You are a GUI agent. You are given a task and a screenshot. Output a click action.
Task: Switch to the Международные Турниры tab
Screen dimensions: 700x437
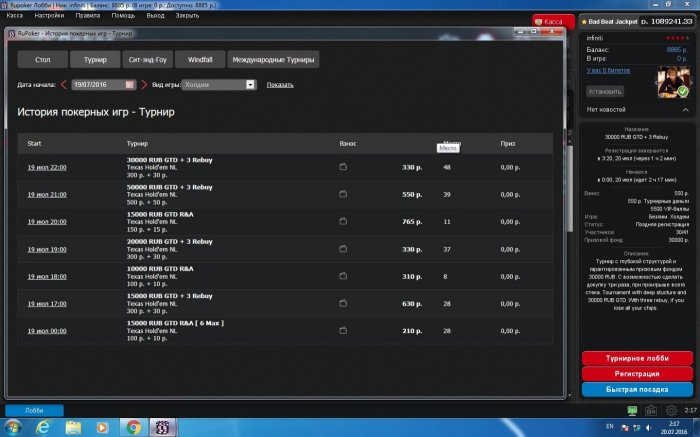tap(273, 59)
